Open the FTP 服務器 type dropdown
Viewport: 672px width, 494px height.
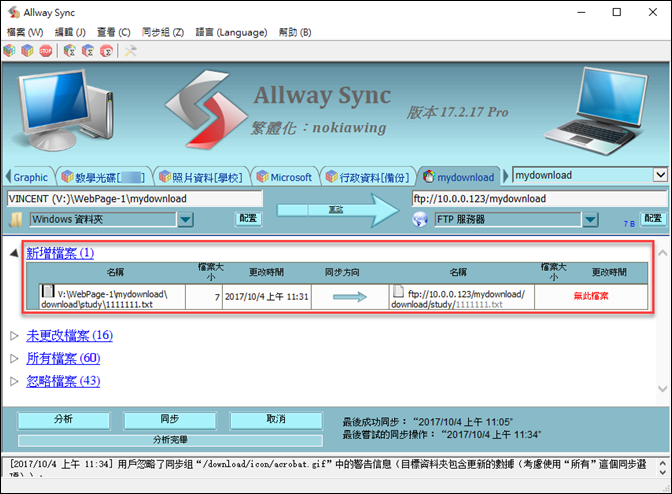590,220
